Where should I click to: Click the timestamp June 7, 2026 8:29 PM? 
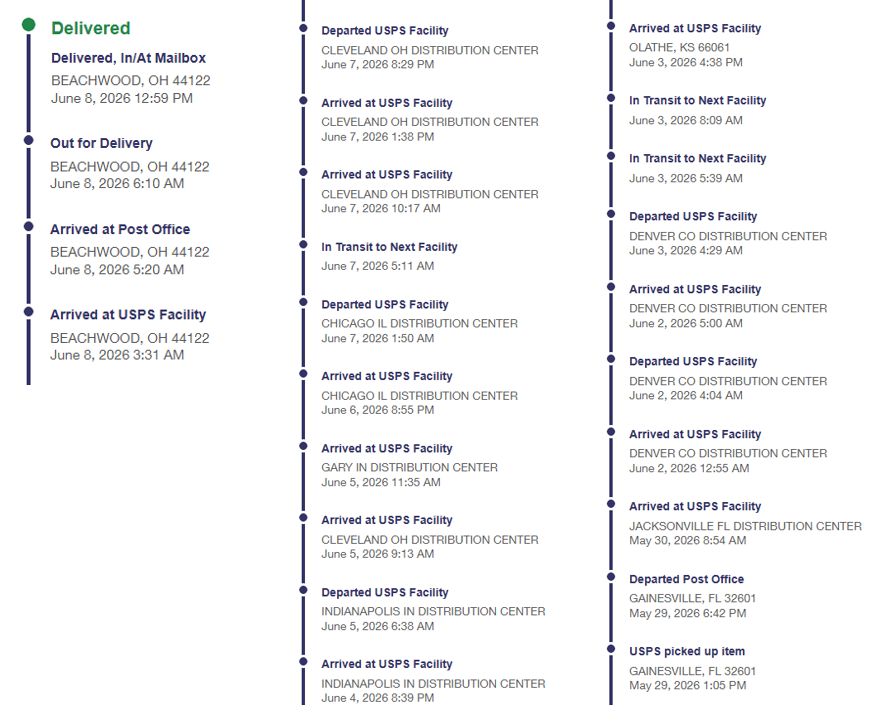[378, 65]
